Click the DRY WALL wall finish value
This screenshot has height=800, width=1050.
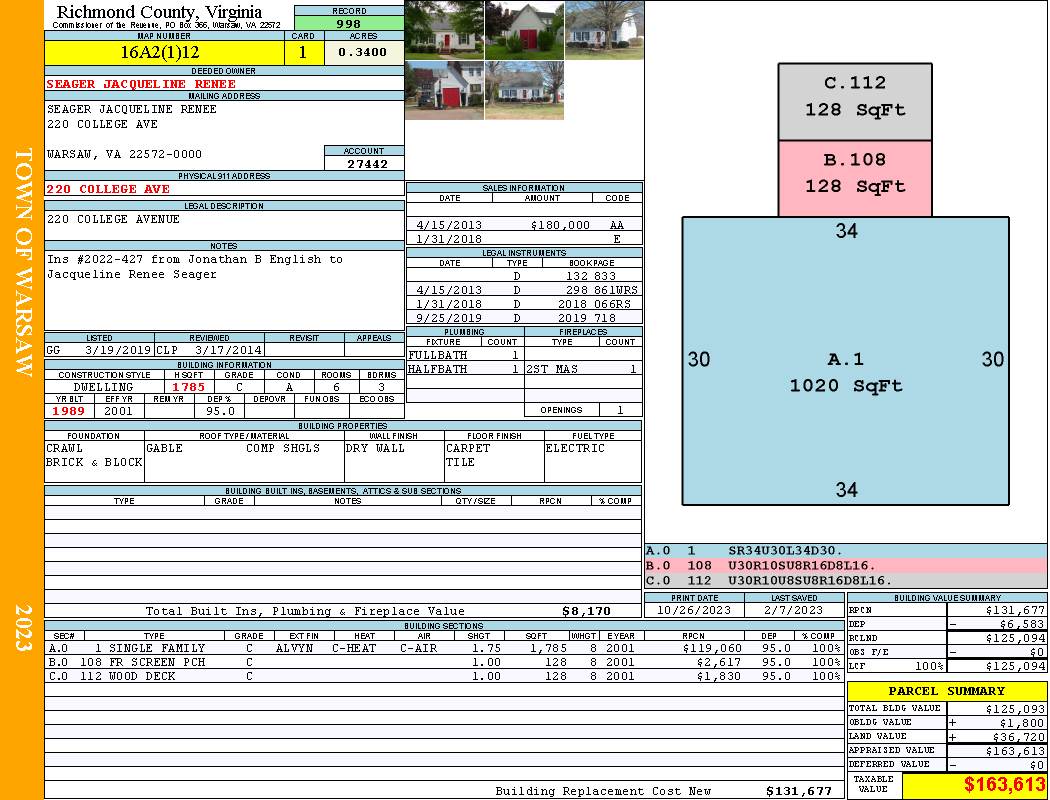tap(375, 448)
